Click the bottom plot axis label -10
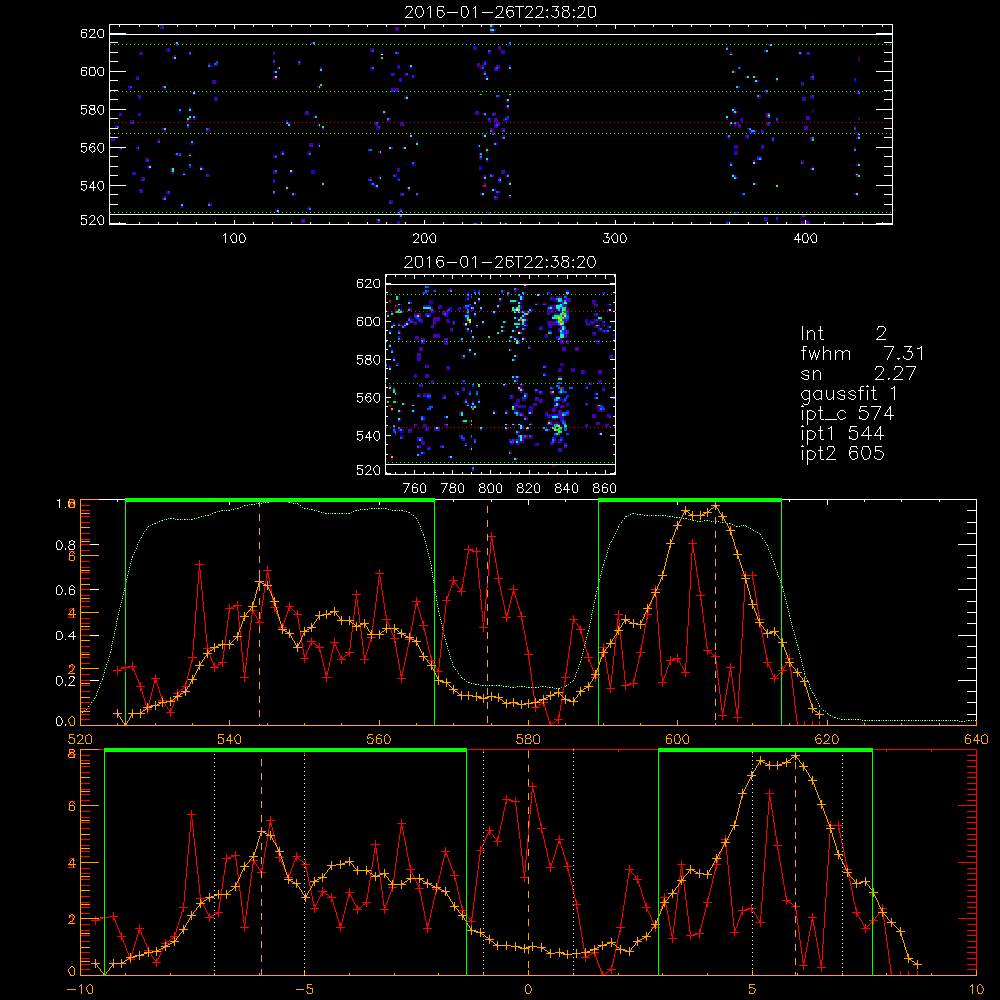The image size is (1000, 1000). coord(80,990)
